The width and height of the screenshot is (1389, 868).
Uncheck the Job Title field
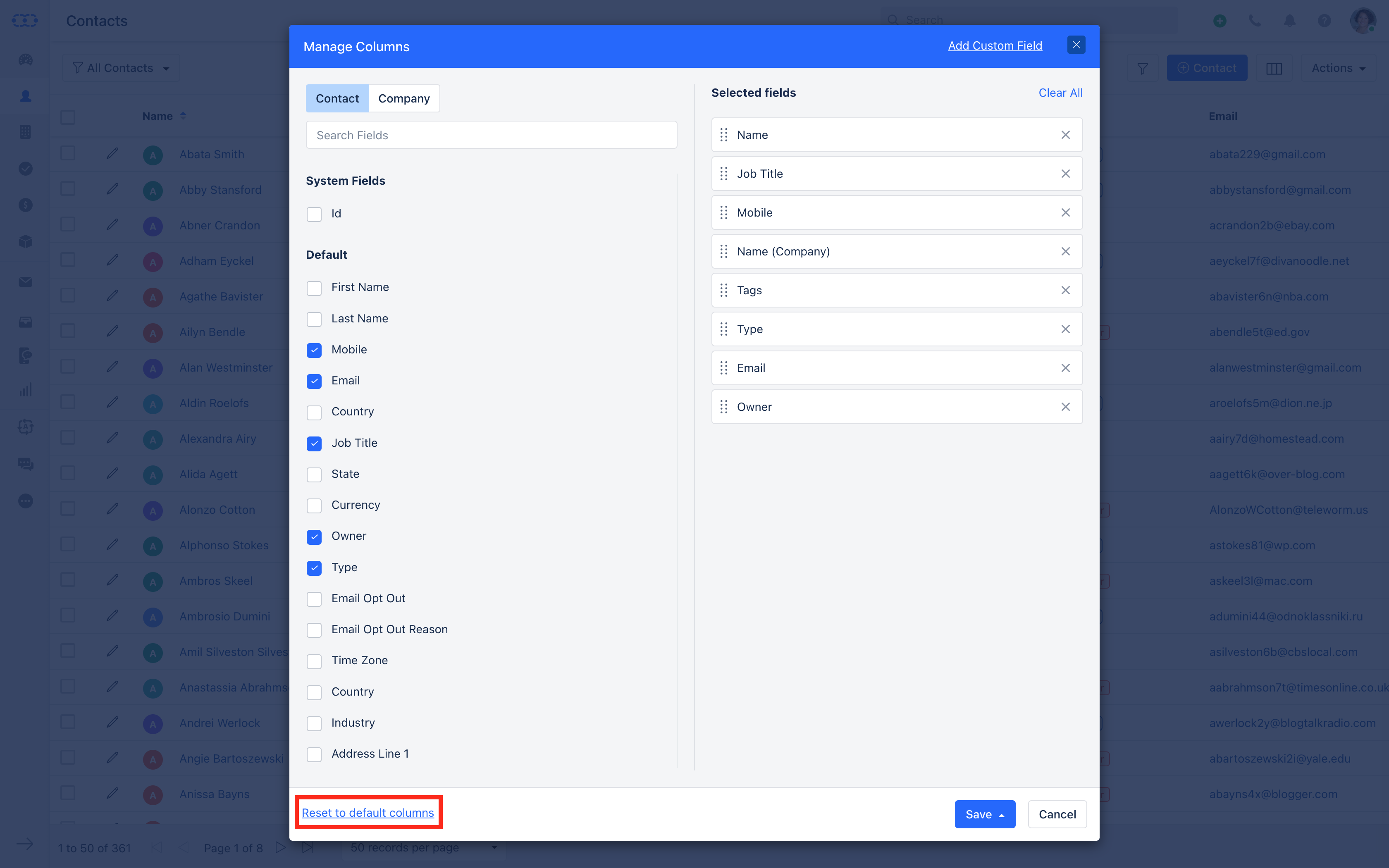(x=314, y=443)
